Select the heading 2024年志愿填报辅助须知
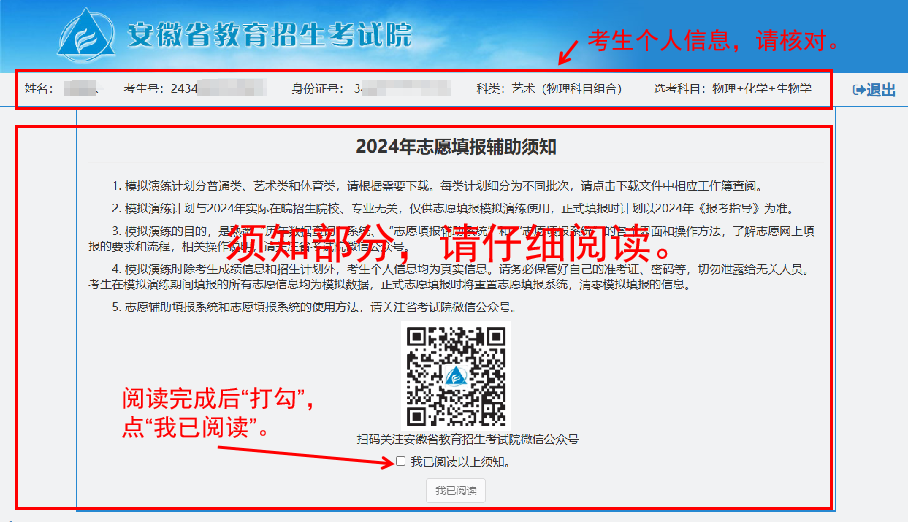908x523 pixels. pos(456,147)
